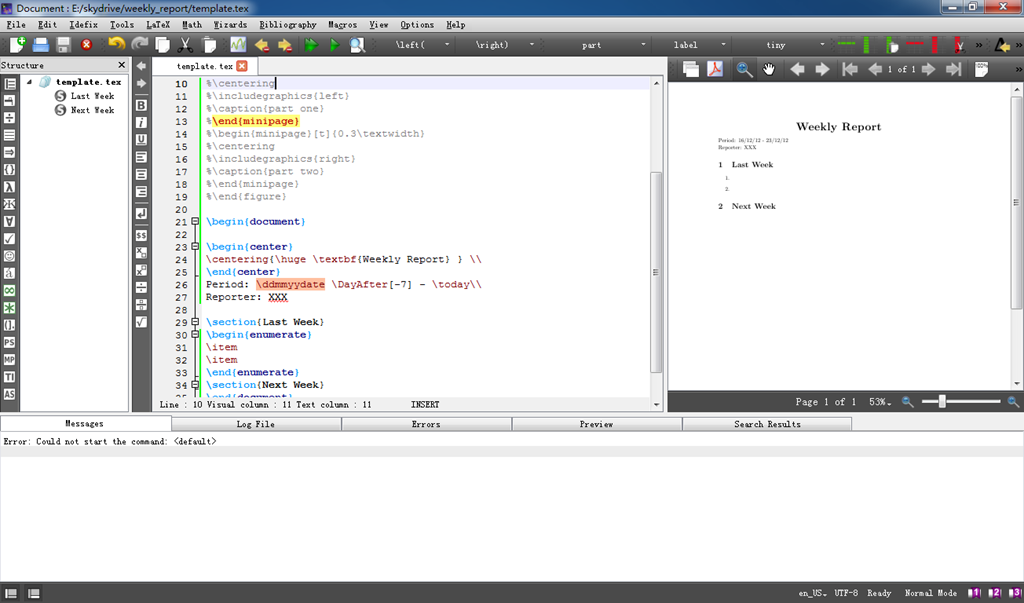Toggle fold marker at \begin{enumerate}
1024x603 pixels.
point(196,335)
